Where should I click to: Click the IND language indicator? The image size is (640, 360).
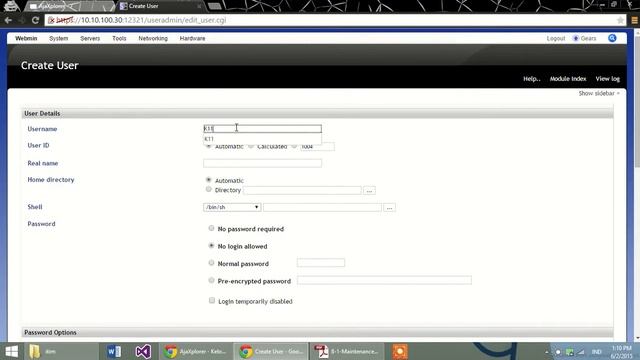tap(596, 351)
